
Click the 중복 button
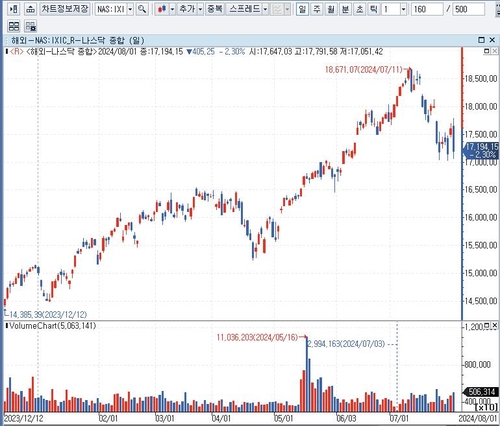click(x=215, y=9)
